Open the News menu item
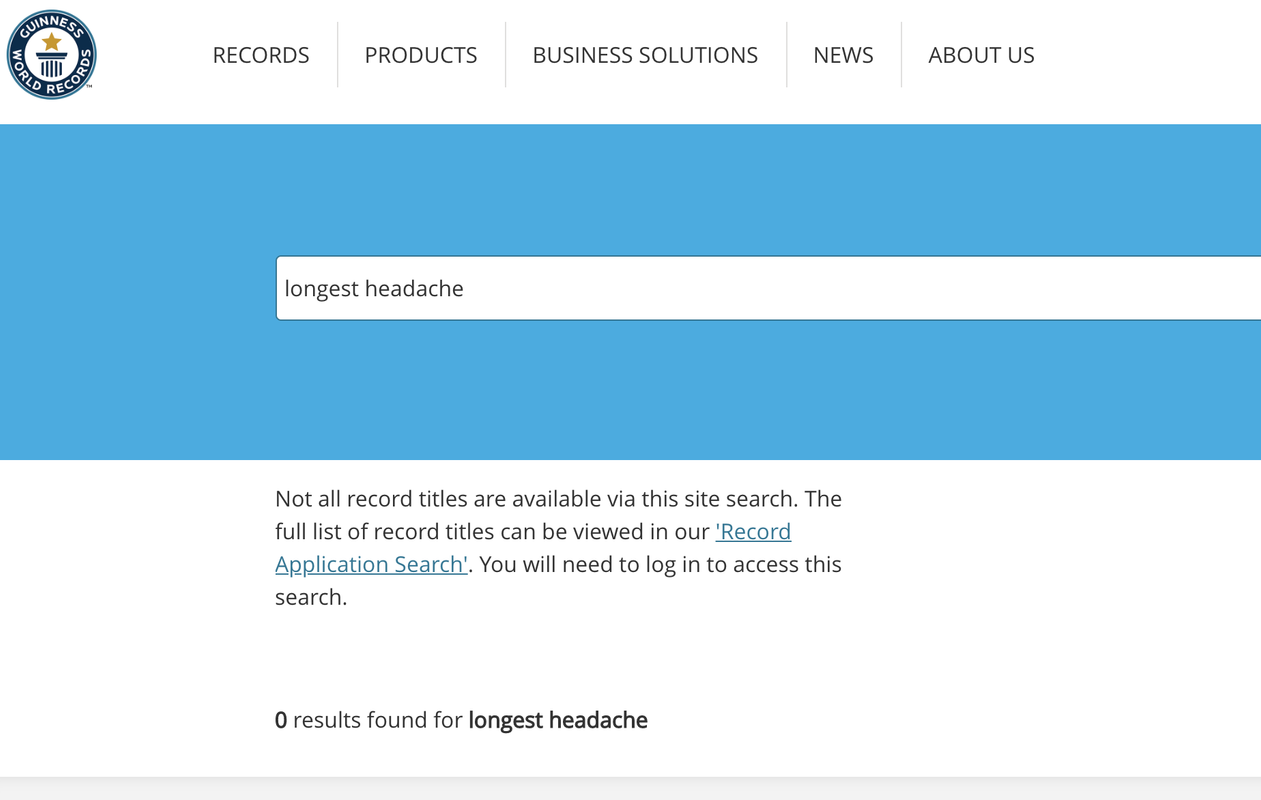Viewport: 1261px width, 800px height. (x=843, y=55)
